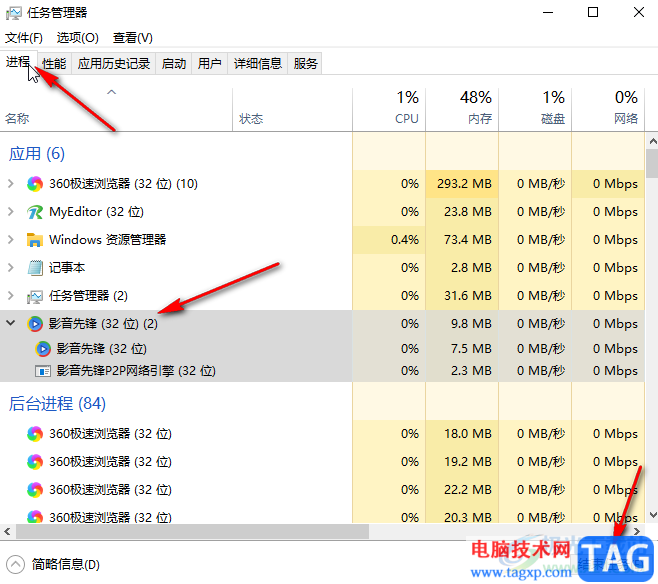This screenshot has height=584, width=658.
Task: Select the MyEditor (32 位) row name
Action: 96,212
